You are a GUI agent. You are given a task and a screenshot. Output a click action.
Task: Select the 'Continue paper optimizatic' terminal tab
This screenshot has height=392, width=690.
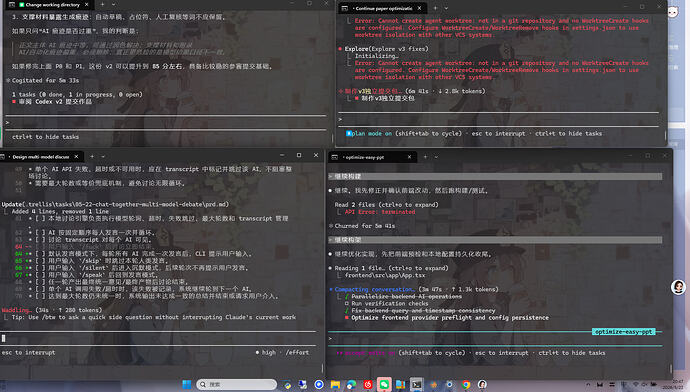click(382, 8)
